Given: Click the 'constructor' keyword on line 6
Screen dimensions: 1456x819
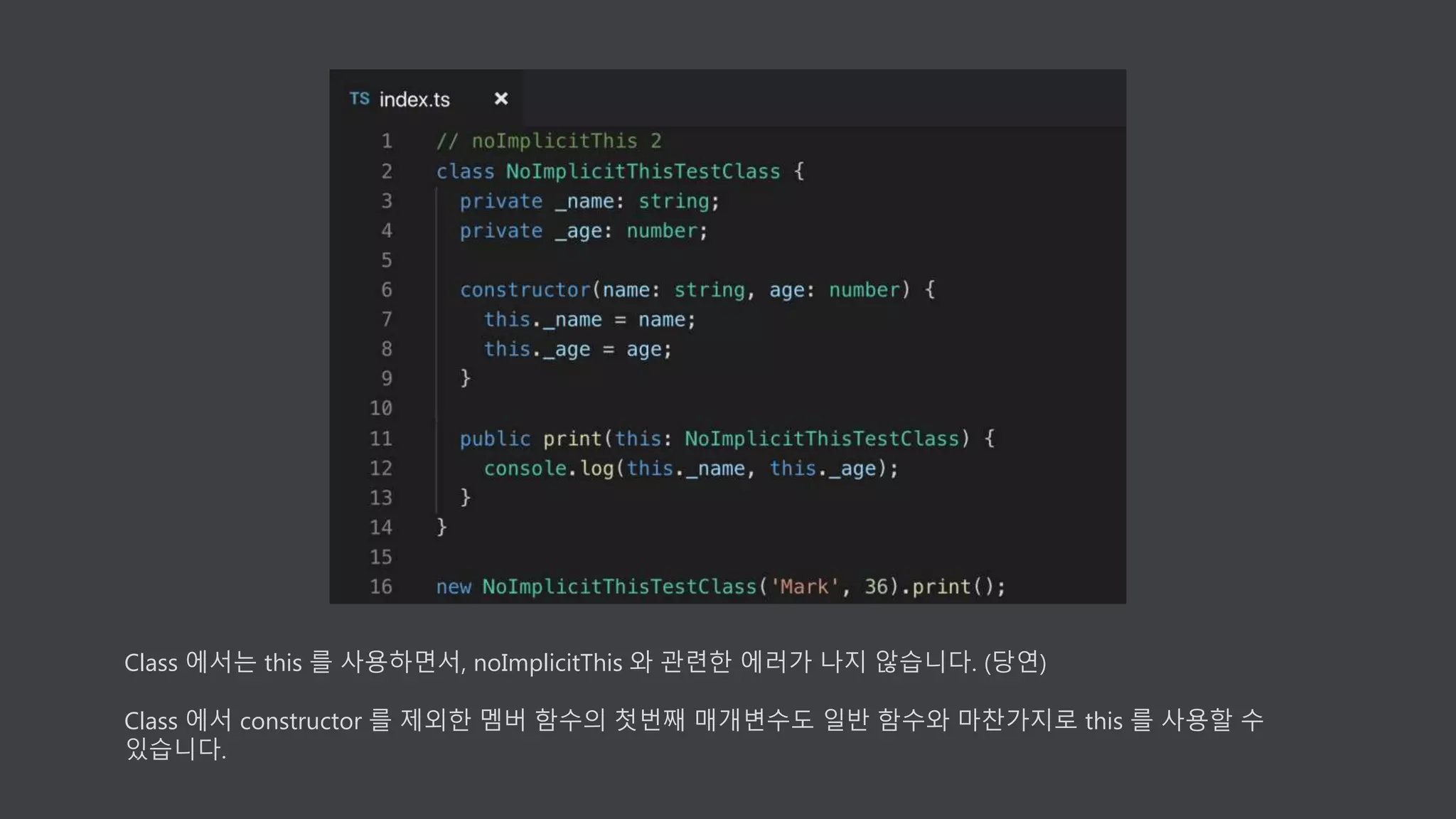Looking at the screenshot, I should click(x=525, y=290).
